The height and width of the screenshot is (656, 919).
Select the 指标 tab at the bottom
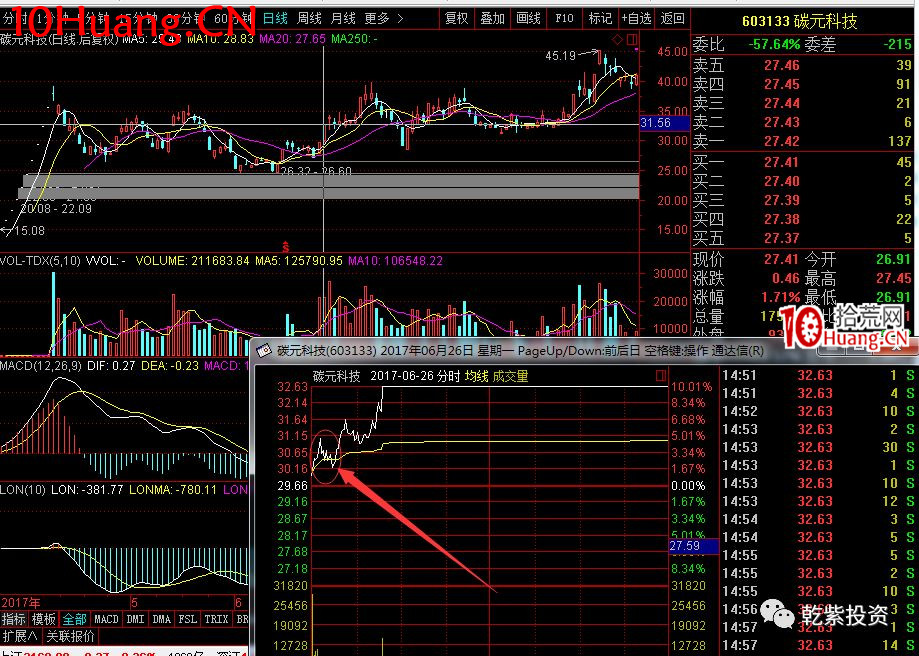pos(13,619)
